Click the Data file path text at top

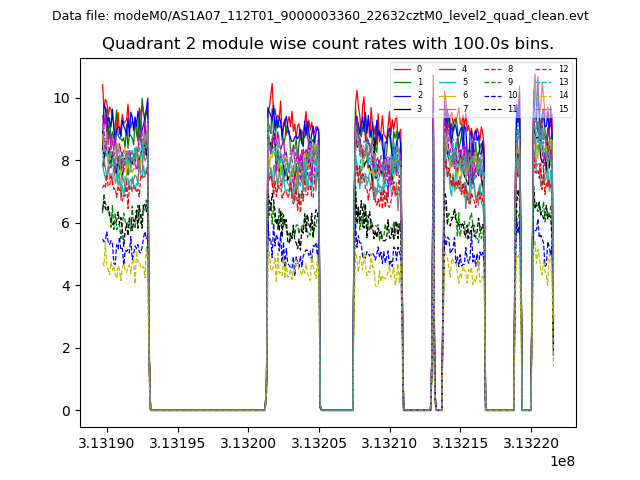[320, 15]
